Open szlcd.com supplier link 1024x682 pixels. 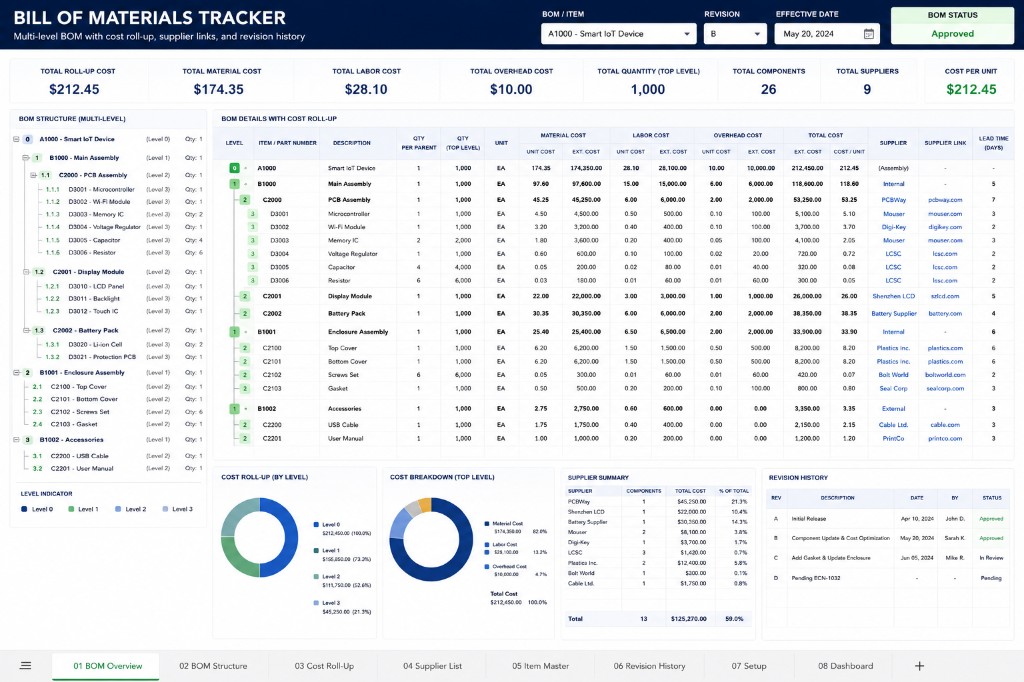pos(945,297)
